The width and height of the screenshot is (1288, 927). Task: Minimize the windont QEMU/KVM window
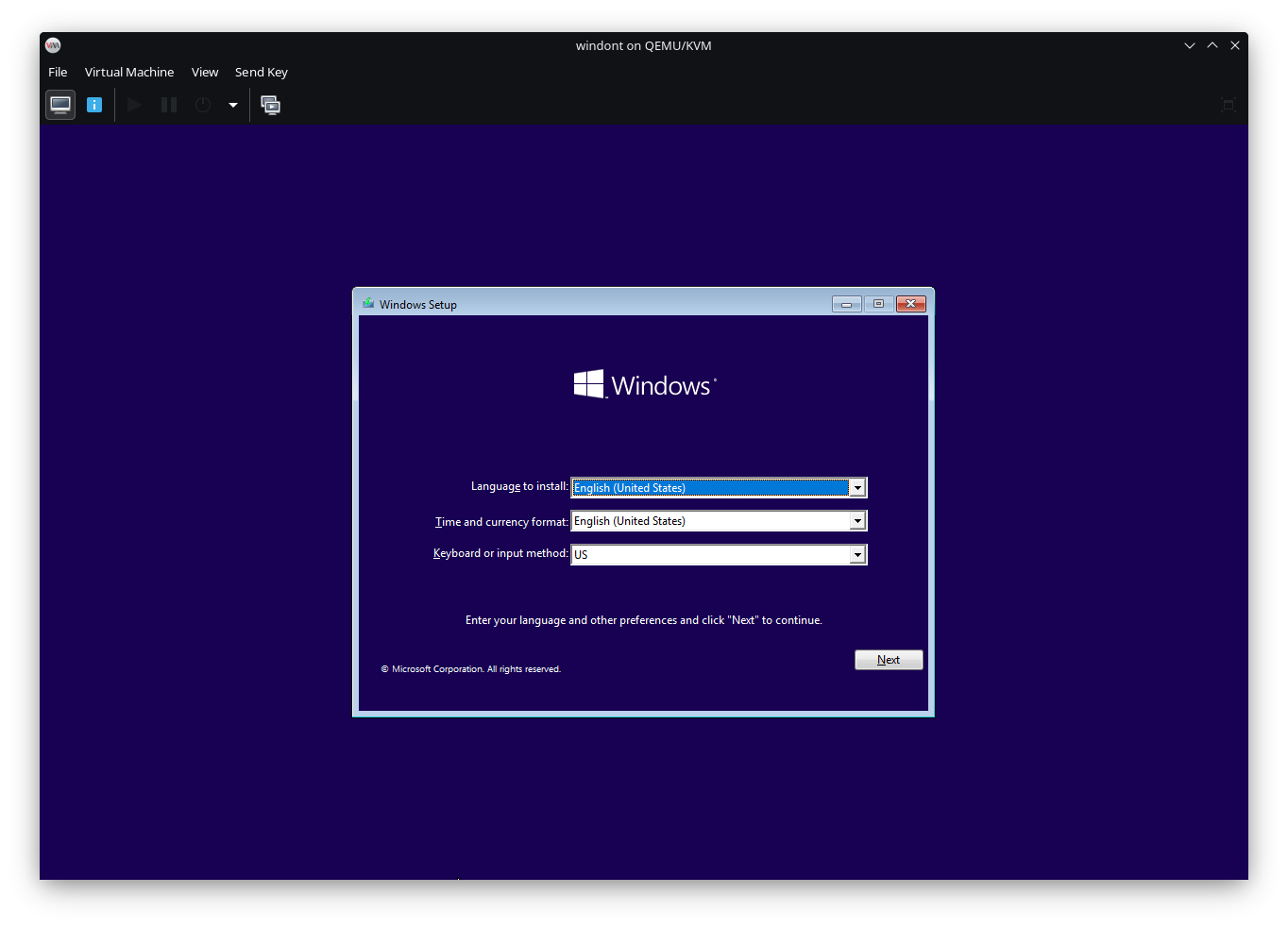pos(1190,45)
